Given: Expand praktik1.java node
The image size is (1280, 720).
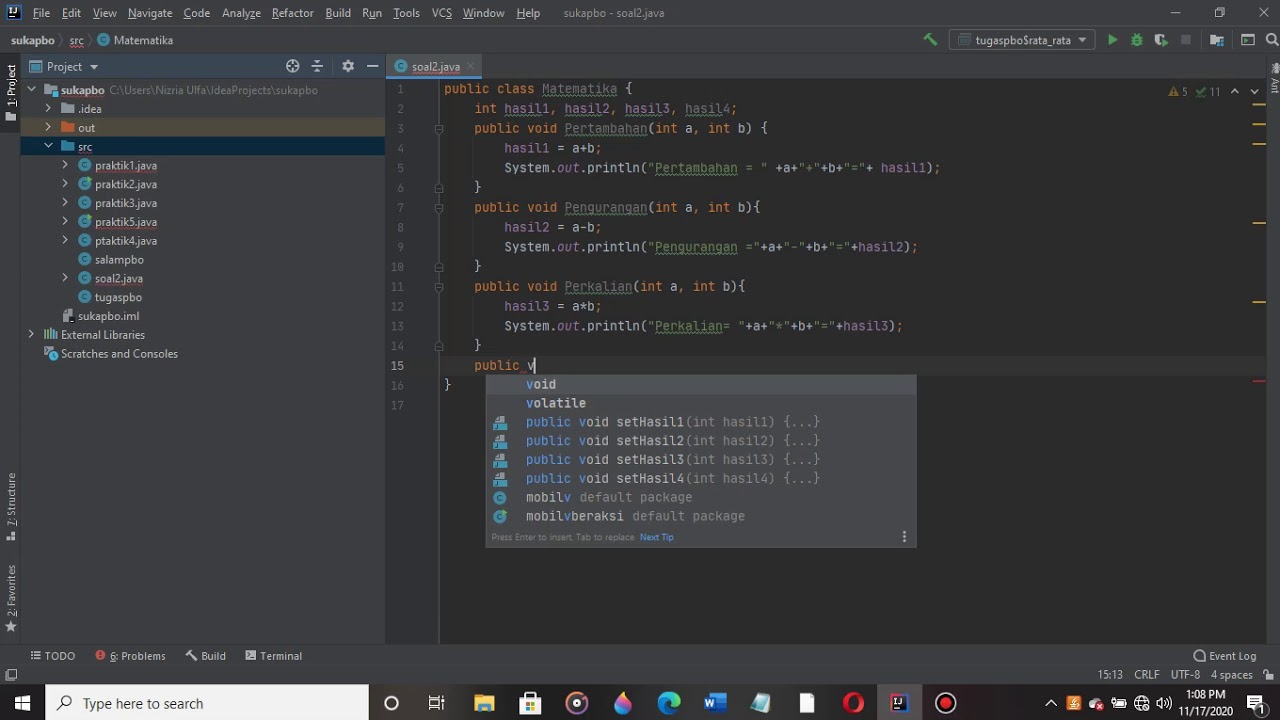Looking at the screenshot, I should [x=65, y=165].
